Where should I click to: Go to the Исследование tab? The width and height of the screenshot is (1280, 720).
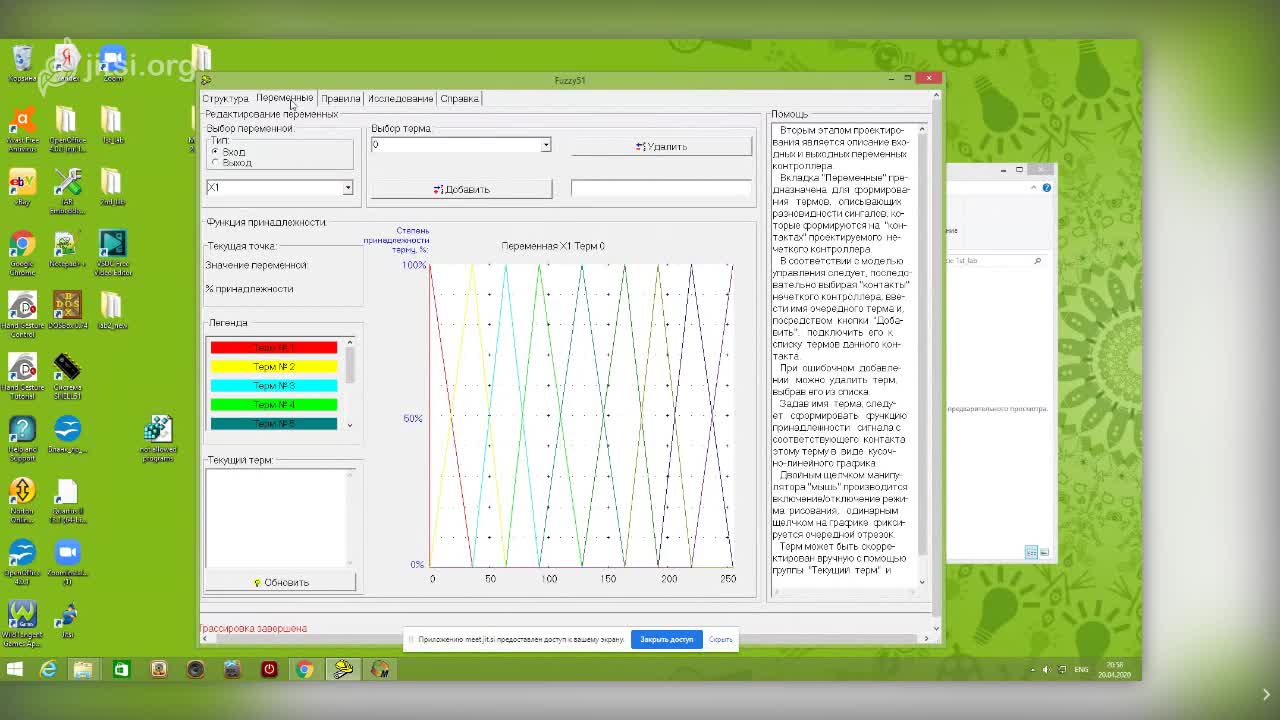coord(400,98)
